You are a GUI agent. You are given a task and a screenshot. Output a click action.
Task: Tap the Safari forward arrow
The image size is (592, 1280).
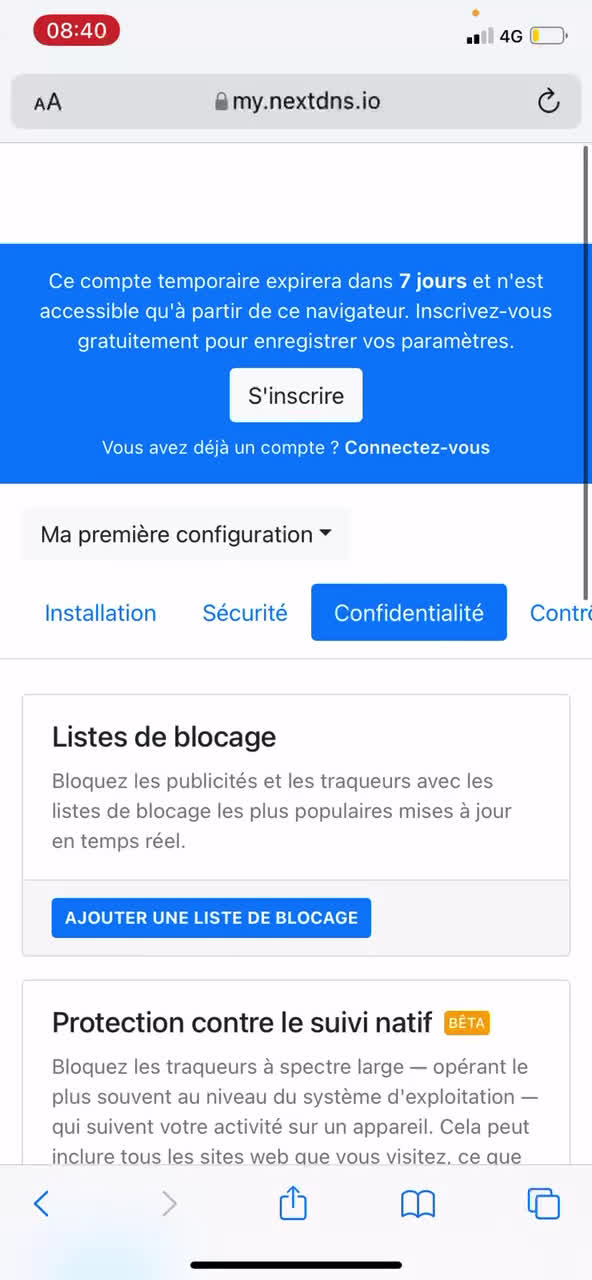coord(169,1204)
